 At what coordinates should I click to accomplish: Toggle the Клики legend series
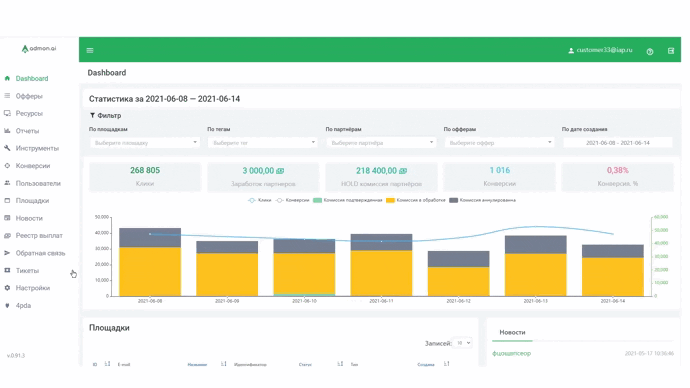click(x=260, y=200)
